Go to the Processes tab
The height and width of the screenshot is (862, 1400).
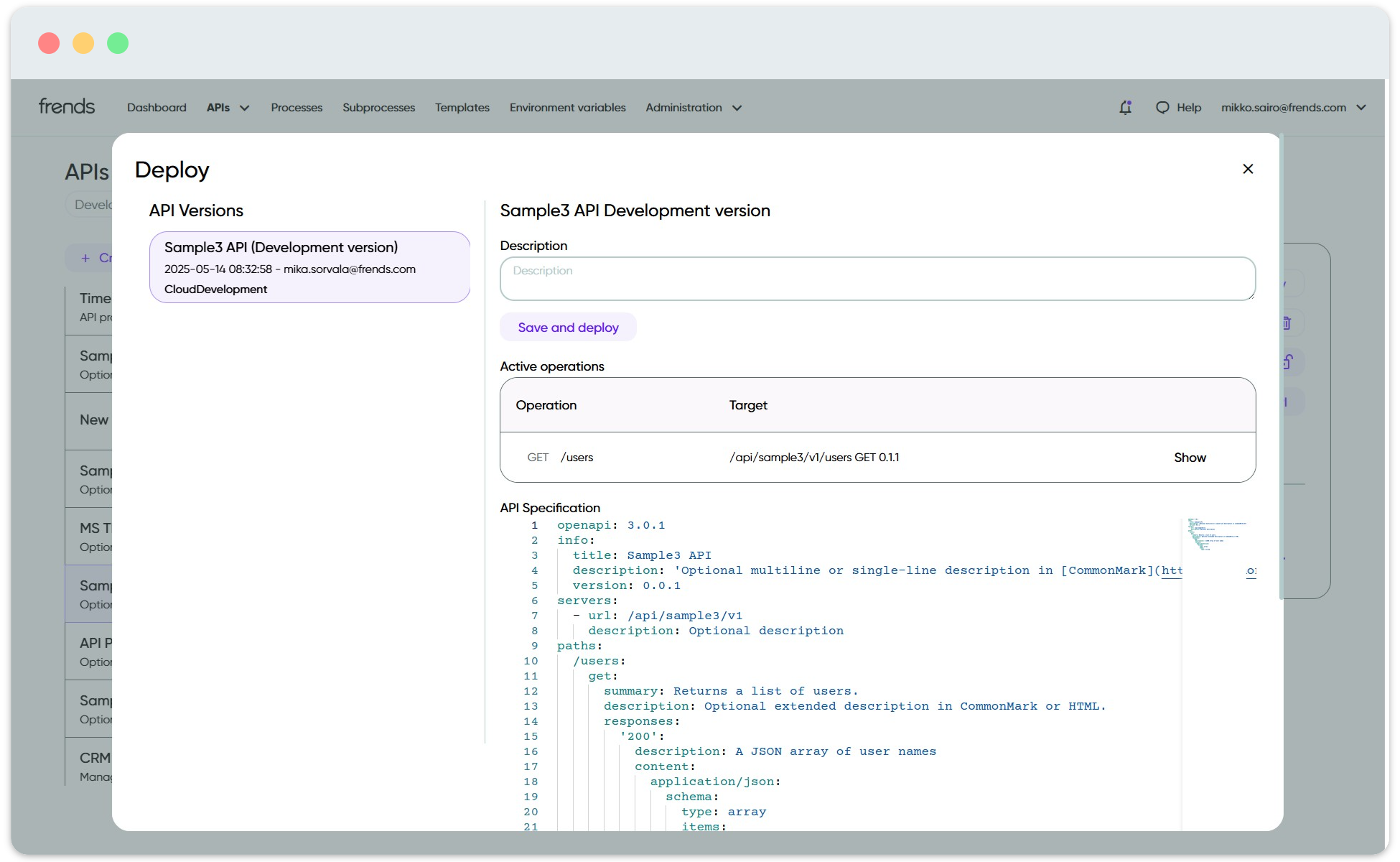click(x=297, y=108)
